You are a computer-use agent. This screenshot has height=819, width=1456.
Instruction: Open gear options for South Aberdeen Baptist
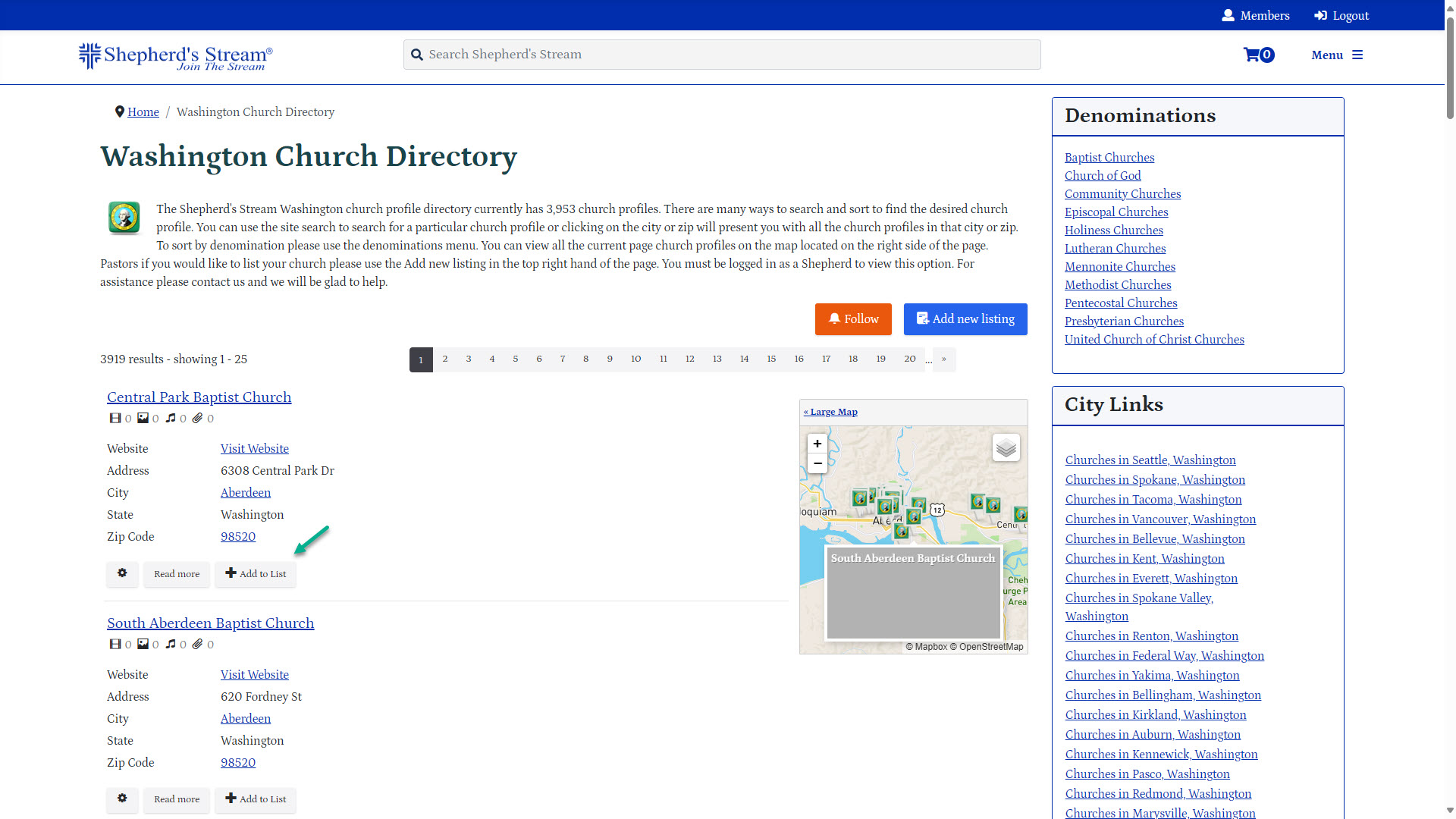122,799
